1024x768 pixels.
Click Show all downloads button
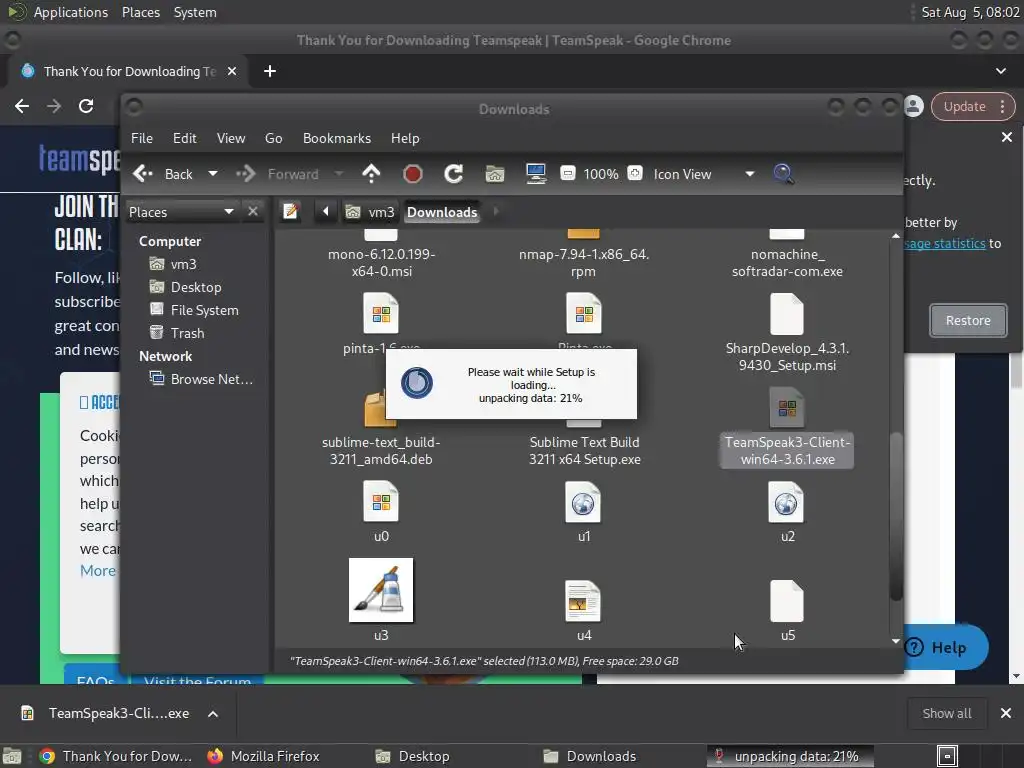(946, 713)
